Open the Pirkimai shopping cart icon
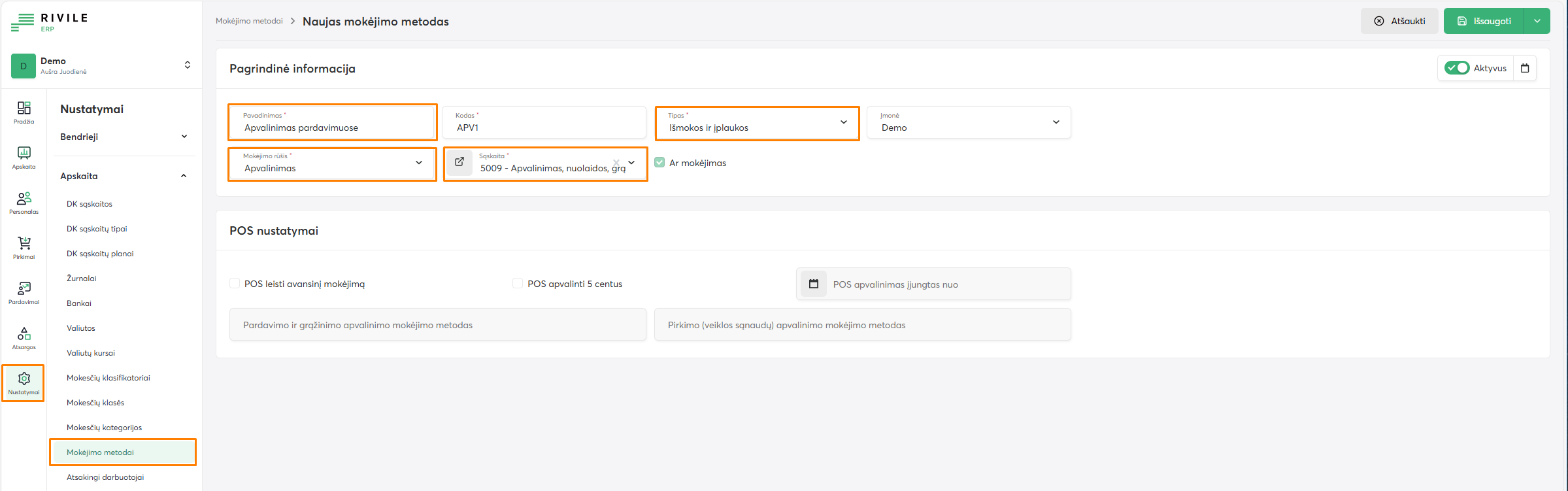The width and height of the screenshot is (1568, 491). coord(24,247)
